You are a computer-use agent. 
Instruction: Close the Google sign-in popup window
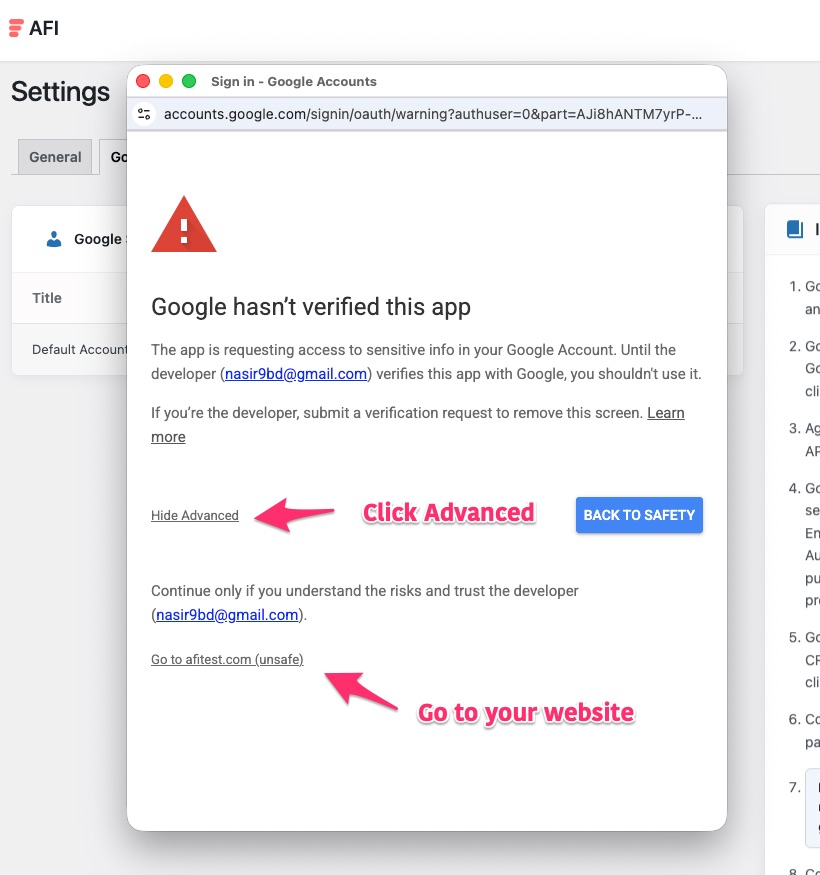[x=143, y=81]
